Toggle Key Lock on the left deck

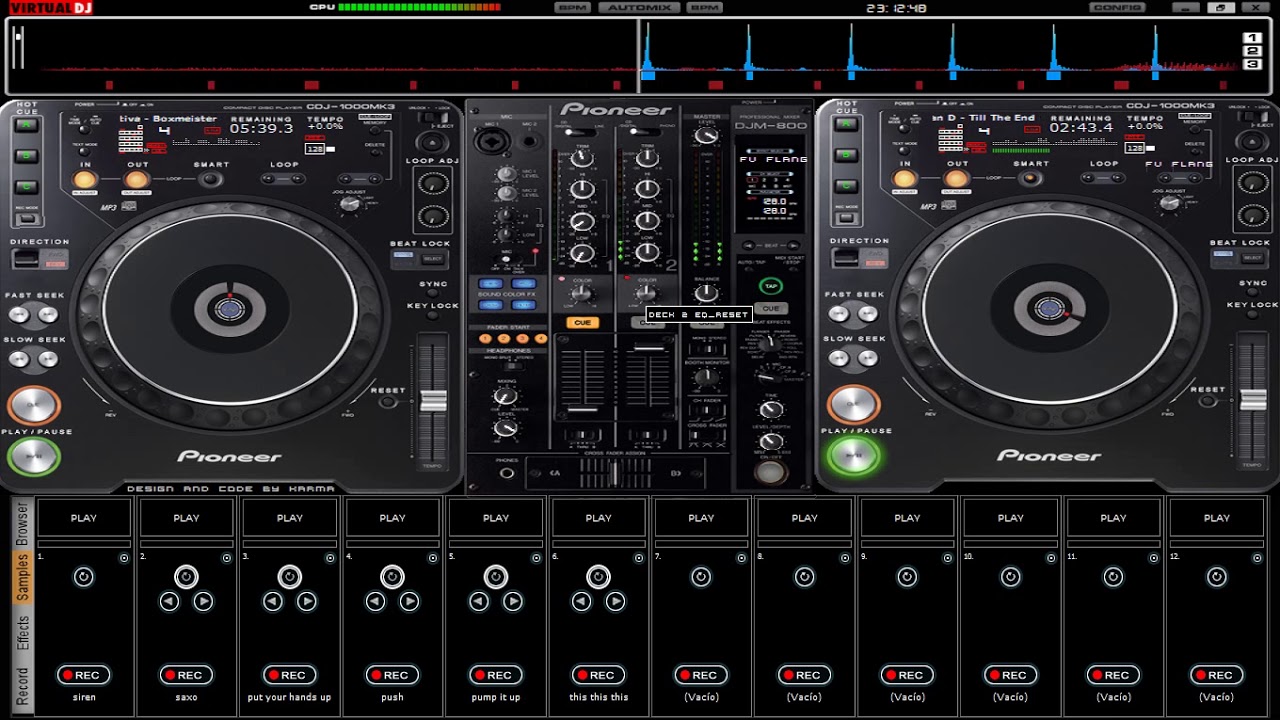point(432,317)
